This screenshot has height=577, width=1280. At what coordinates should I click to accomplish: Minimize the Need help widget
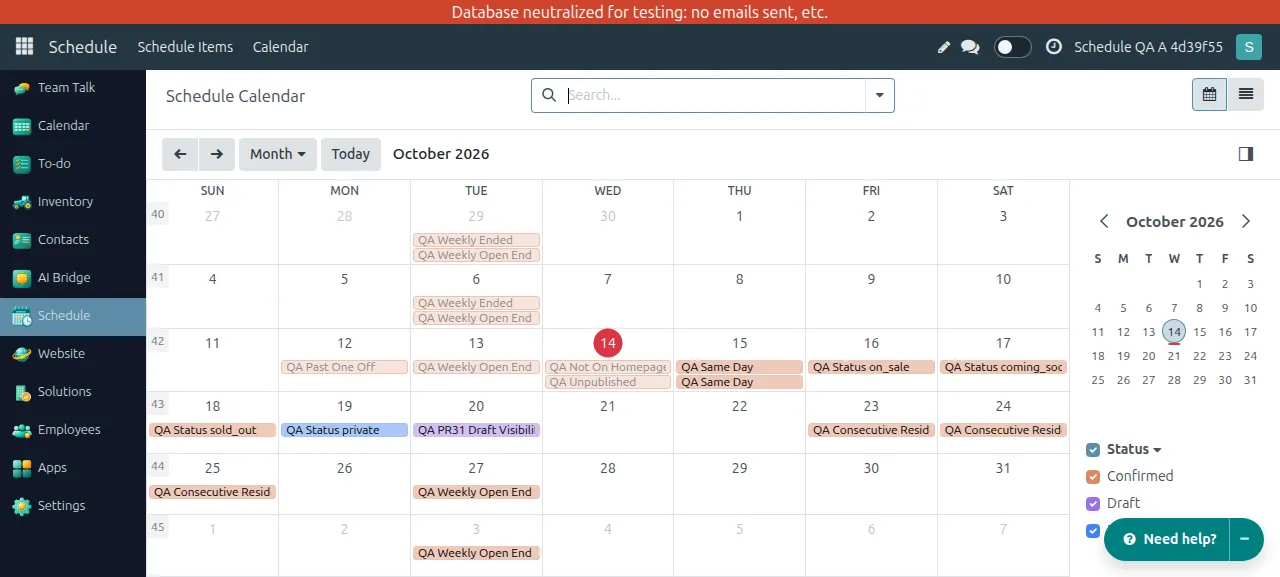[1245, 539]
